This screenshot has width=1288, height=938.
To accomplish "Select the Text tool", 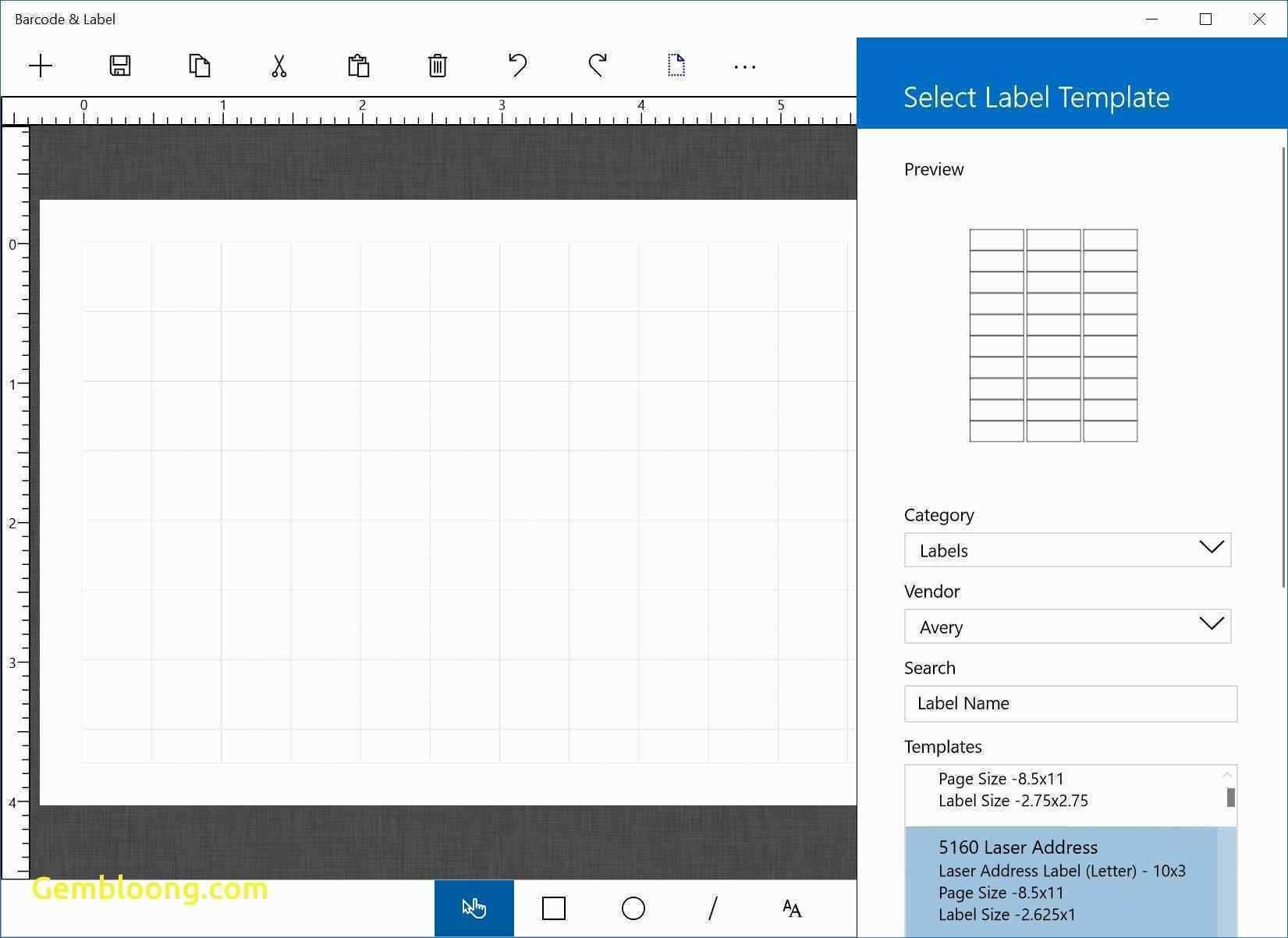I will [x=792, y=908].
